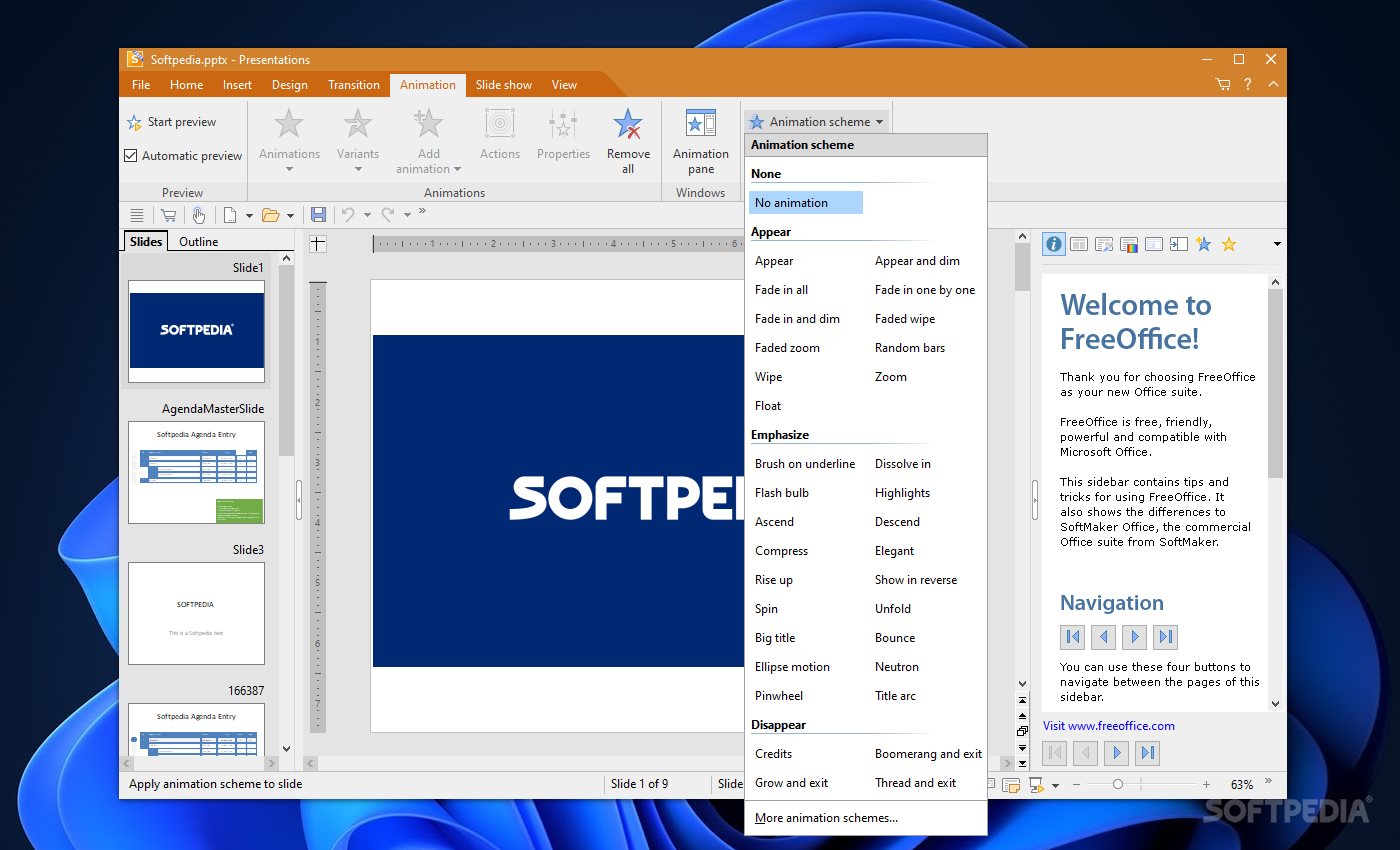1400x850 pixels.
Task: Go to next sidebar page in Navigation
Action: point(1134,636)
